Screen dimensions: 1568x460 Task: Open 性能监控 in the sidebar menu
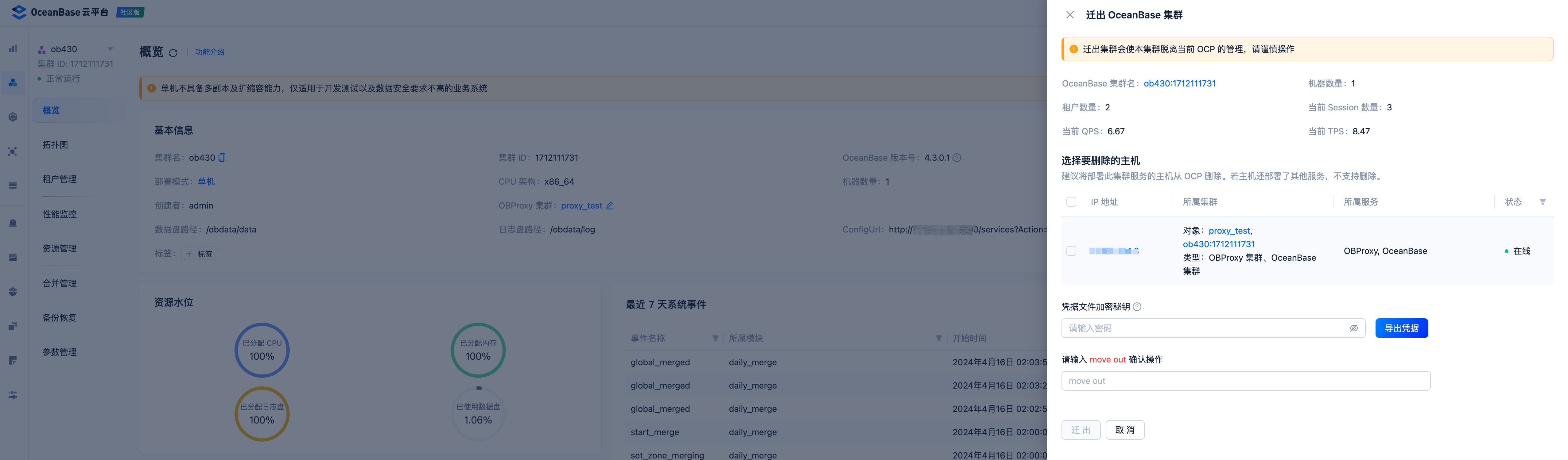click(x=60, y=214)
